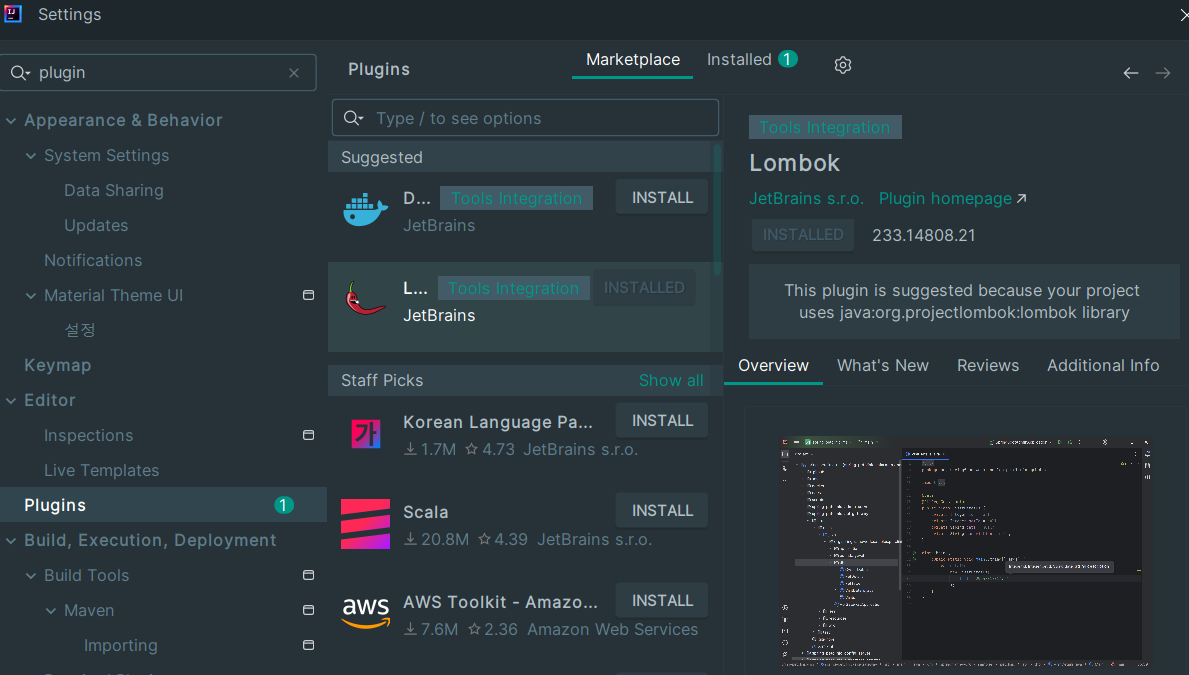1189x675 pixels.
Task: Click project-level icon beside Material Theme UI
Action: coord(309,295)
